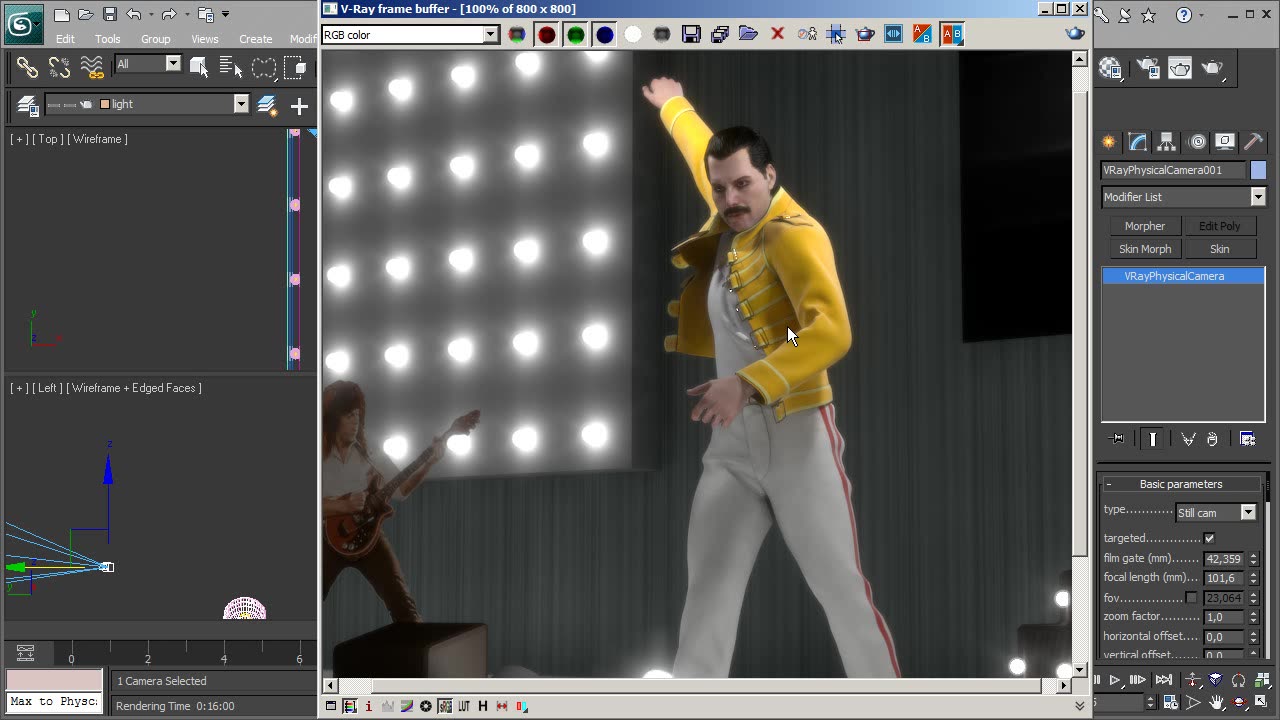
Task: Pick the camera object color swatch
Action: pyautogui.click(x=1258, y=170)
